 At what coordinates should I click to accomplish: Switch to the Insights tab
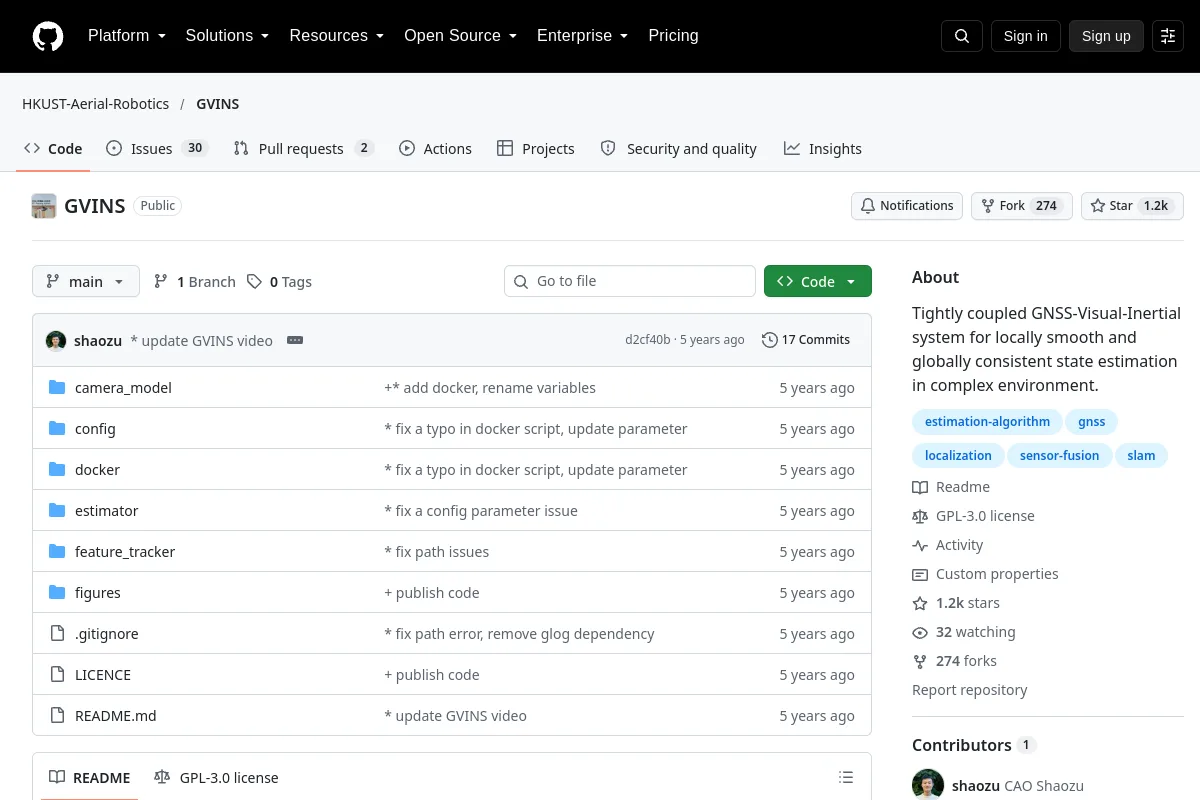822,149
